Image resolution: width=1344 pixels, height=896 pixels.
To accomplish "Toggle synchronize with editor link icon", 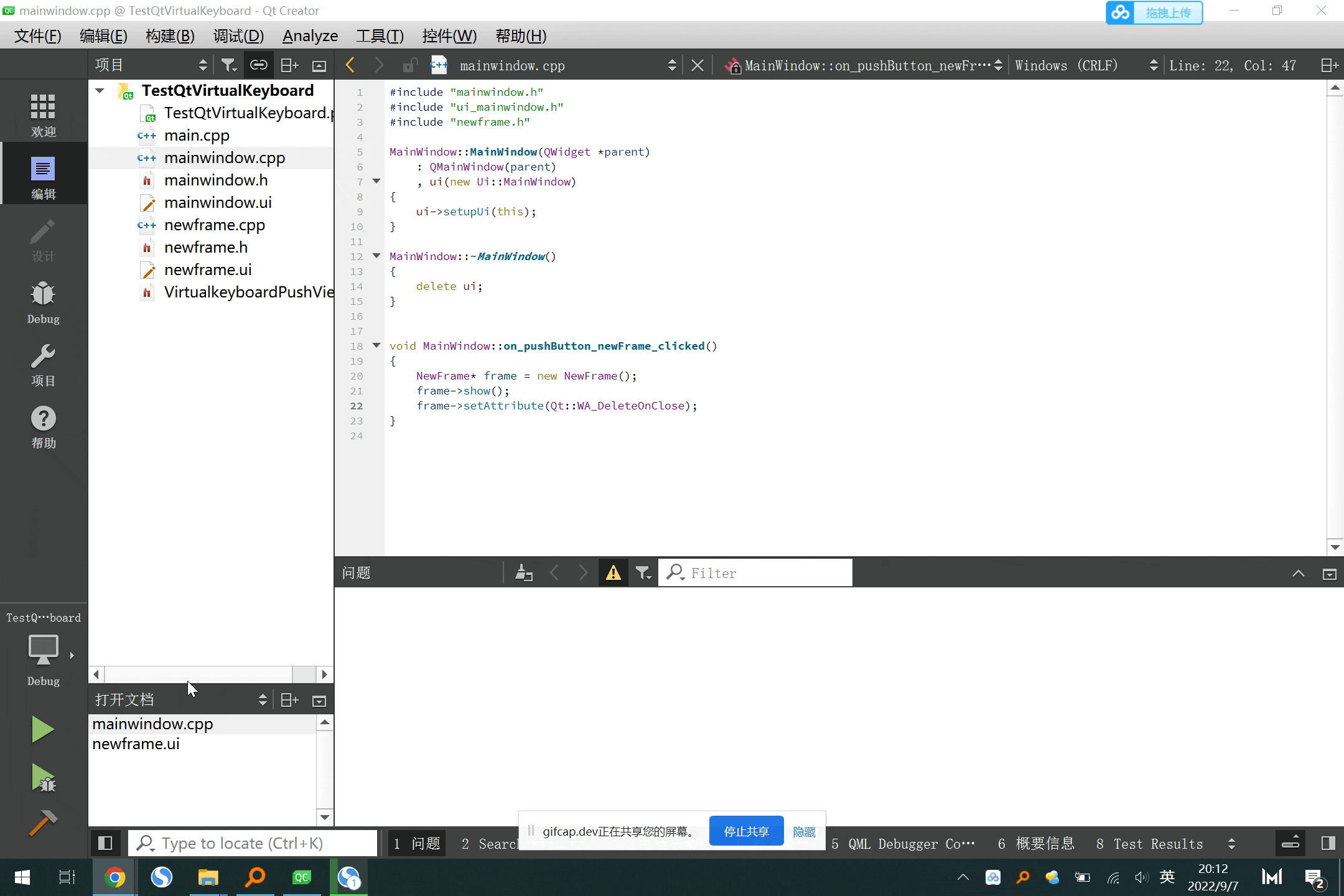I will tap(258, 65).
